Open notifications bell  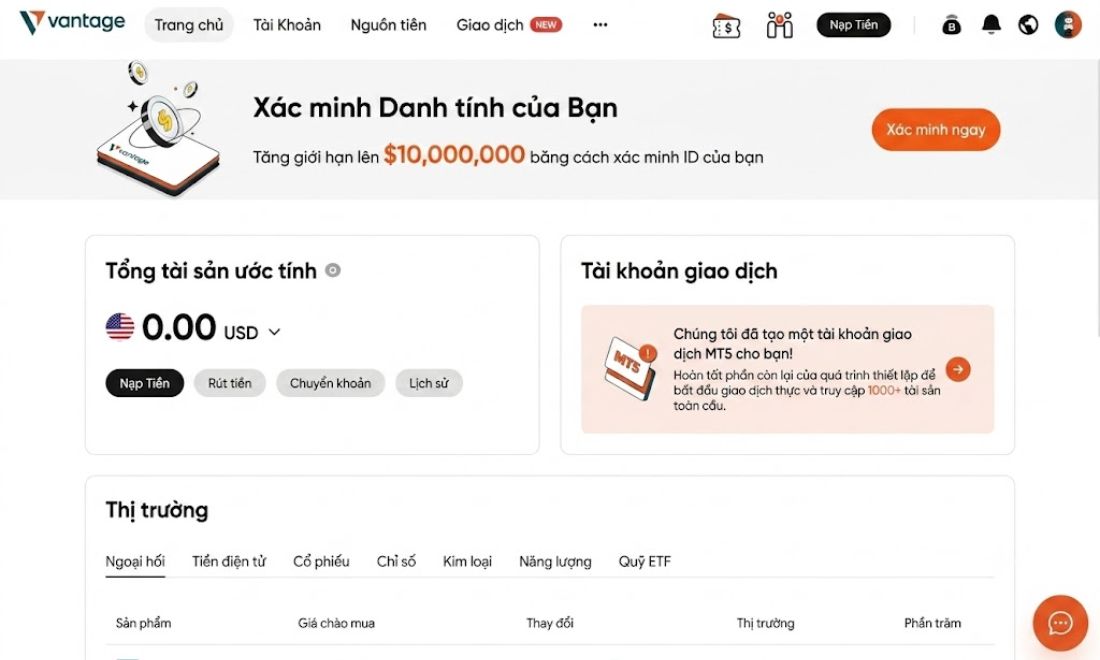[x=991, y=25]
